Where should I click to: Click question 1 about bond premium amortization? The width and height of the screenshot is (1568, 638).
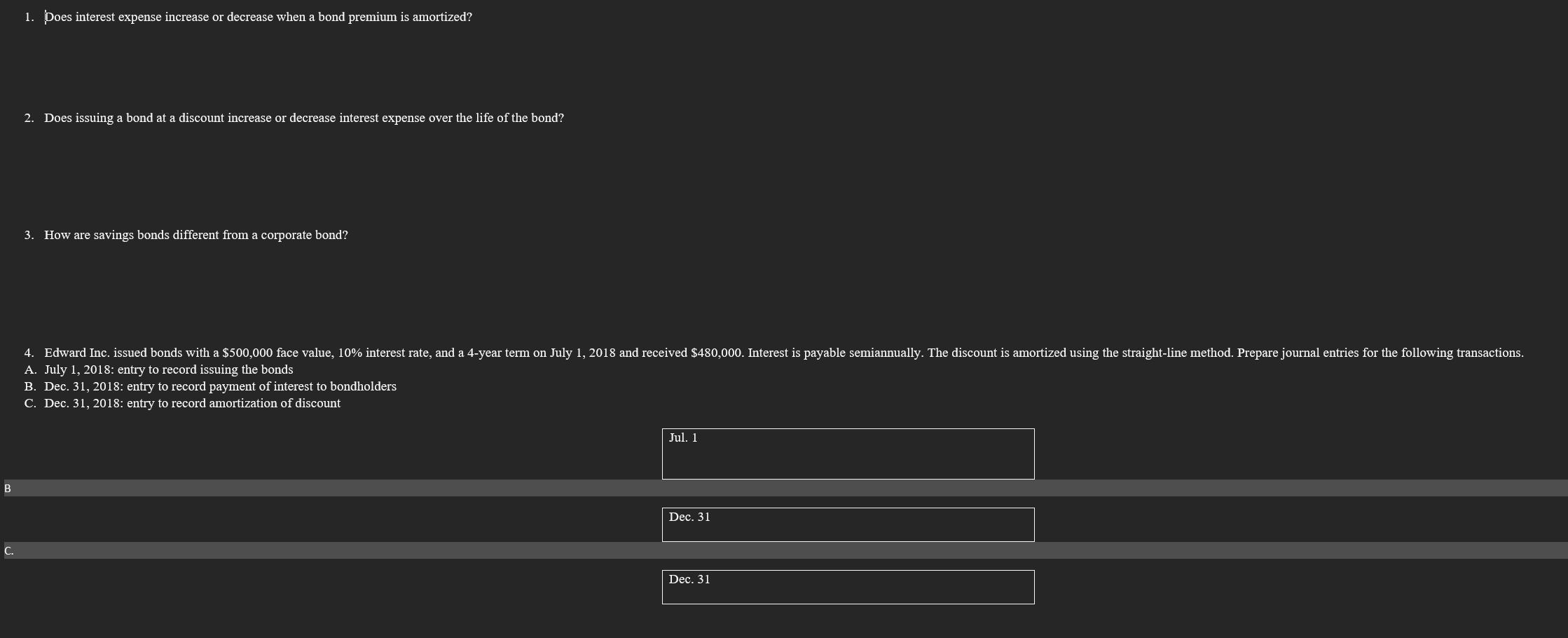click(258, 17)
